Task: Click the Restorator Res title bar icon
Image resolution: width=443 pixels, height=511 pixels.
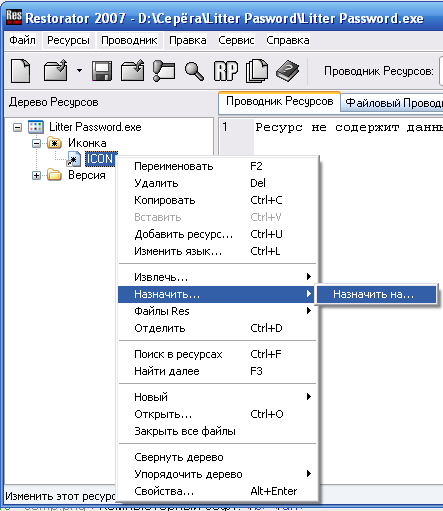Action: pos(14,17)
